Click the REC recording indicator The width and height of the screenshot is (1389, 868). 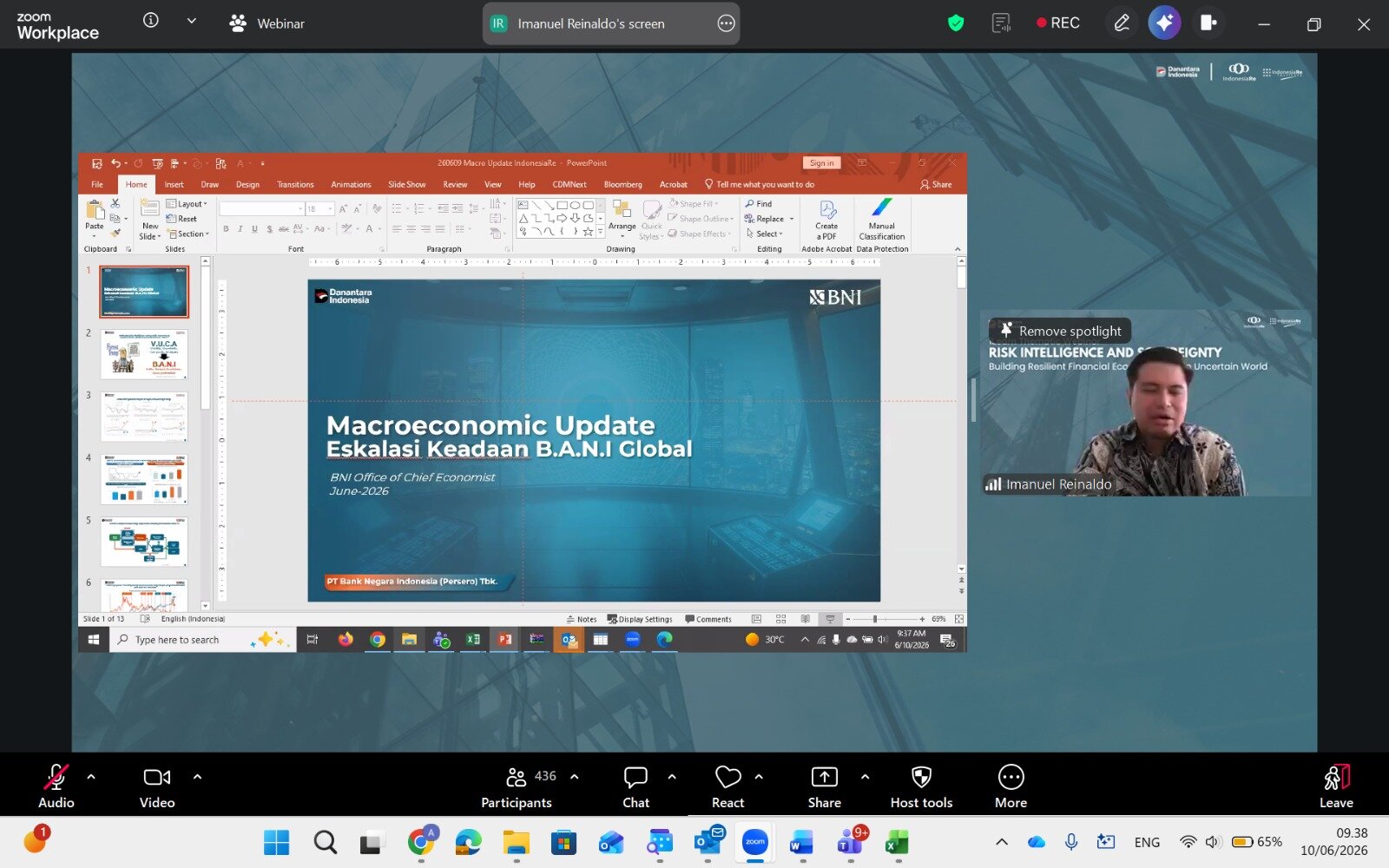pyautogui.click(x=1058, y=23)
